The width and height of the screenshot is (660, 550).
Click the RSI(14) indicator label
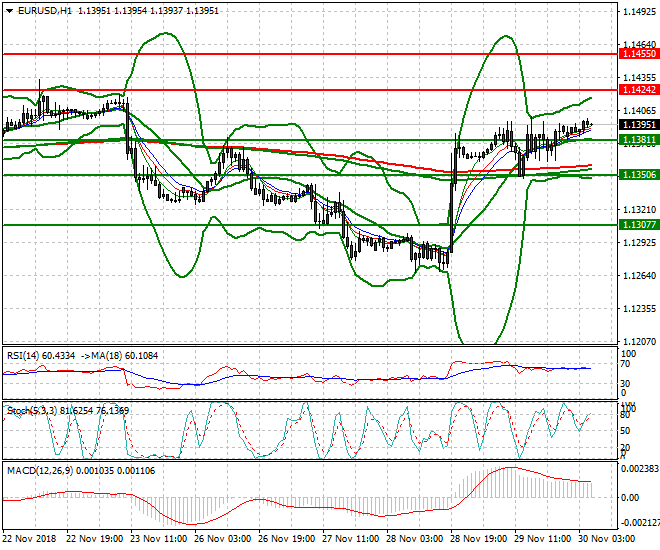(26, 354)
